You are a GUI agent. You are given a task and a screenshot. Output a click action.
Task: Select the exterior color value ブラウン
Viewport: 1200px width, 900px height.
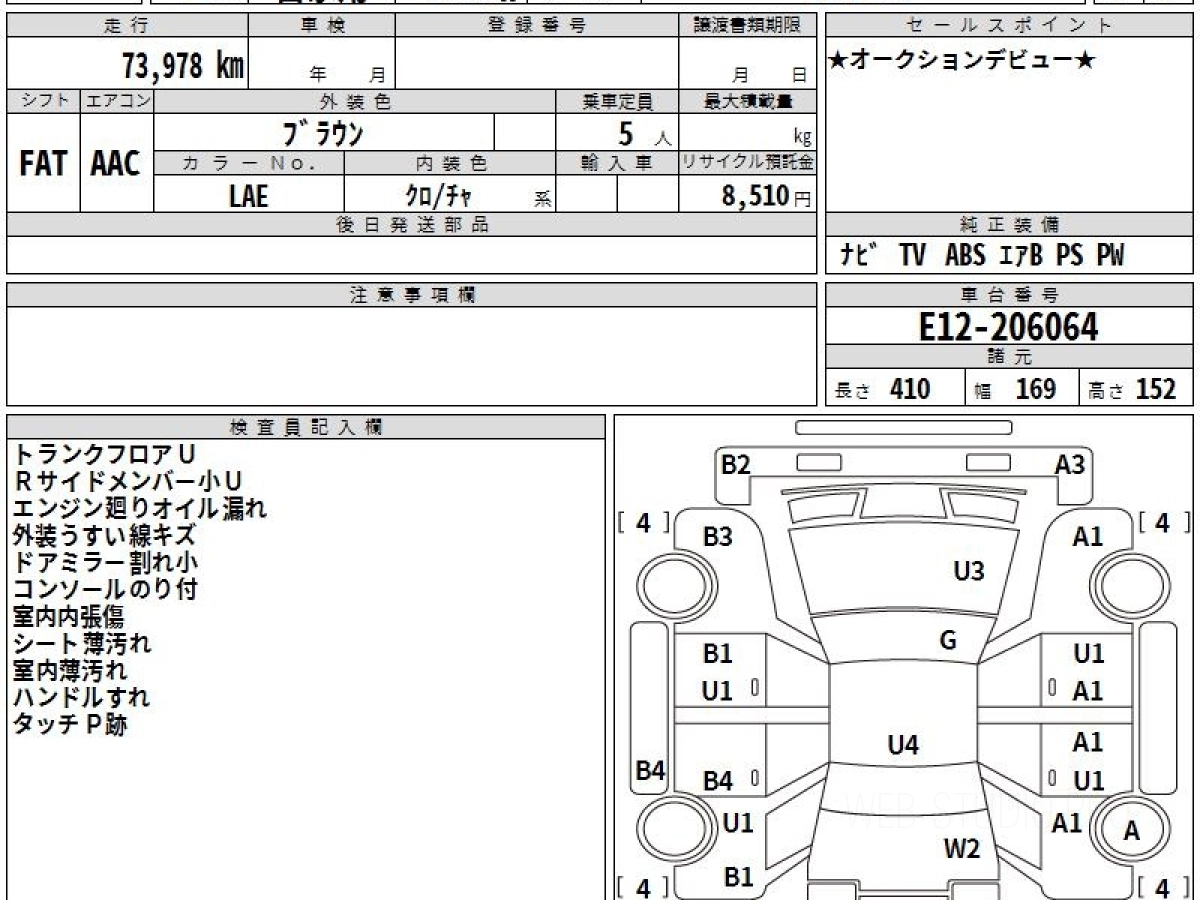click(324, 133)
